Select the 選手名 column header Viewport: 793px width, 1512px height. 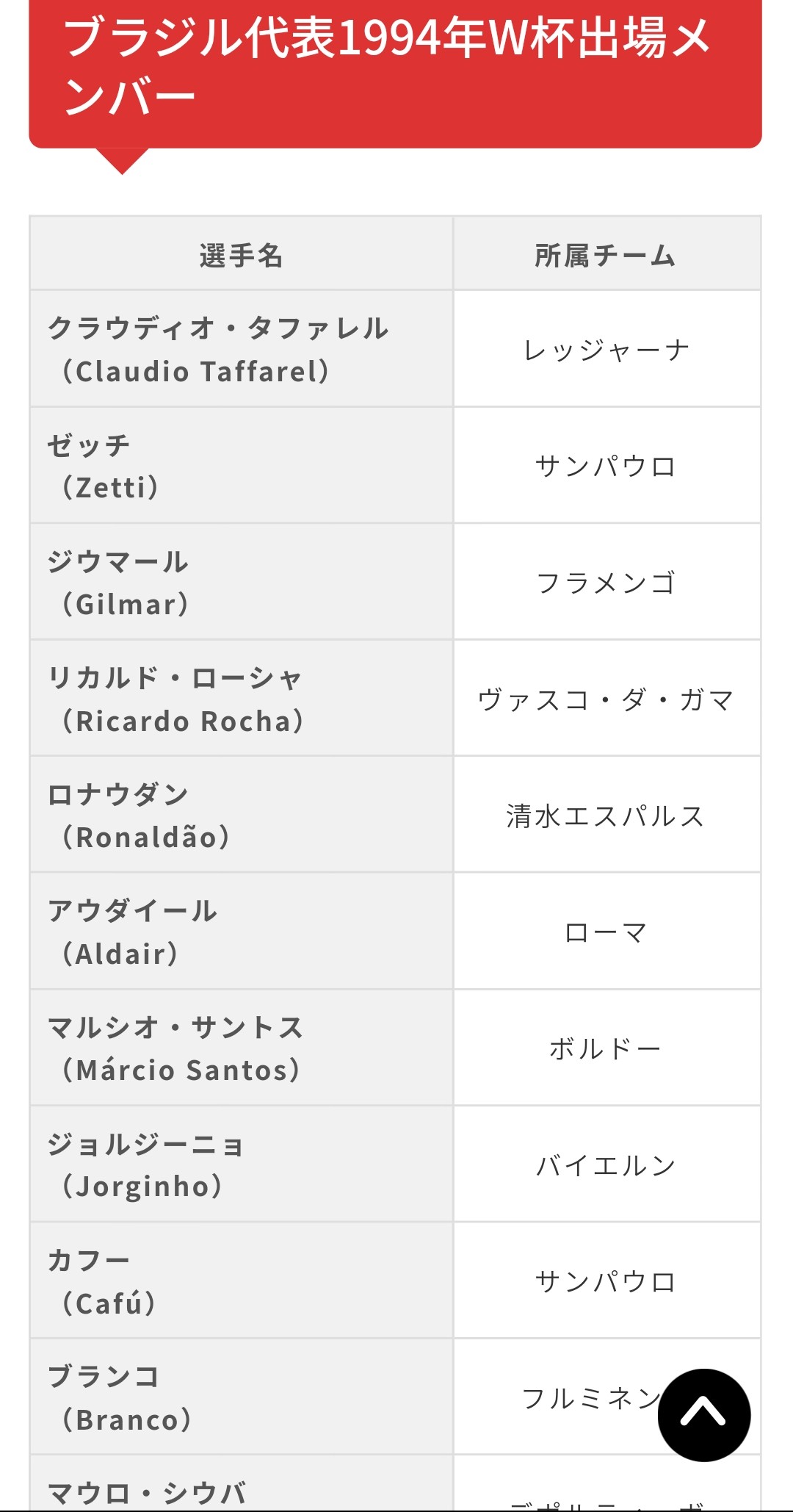pyautogui.click(x=241, y=255)
